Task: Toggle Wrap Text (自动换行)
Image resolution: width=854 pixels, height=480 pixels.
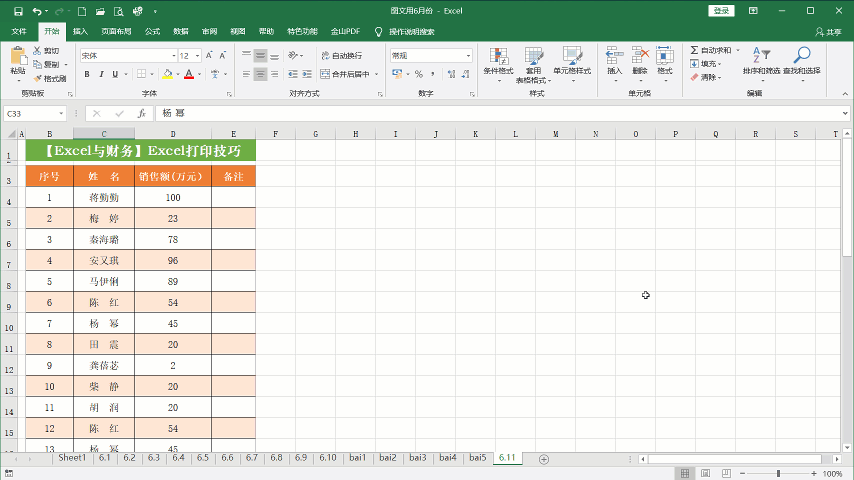Action: click(341, 56)
